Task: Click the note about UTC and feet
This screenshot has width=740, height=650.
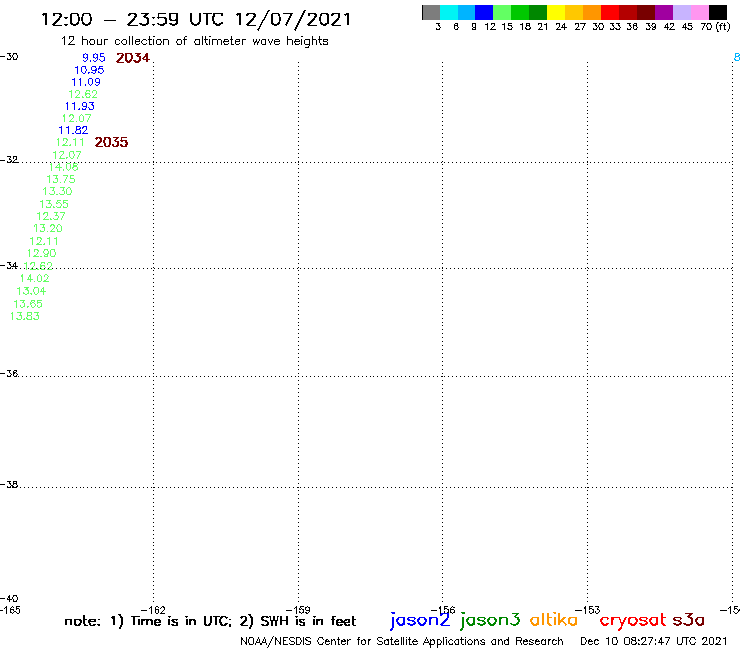Action: pyautogui.click(x=210, y=621)
